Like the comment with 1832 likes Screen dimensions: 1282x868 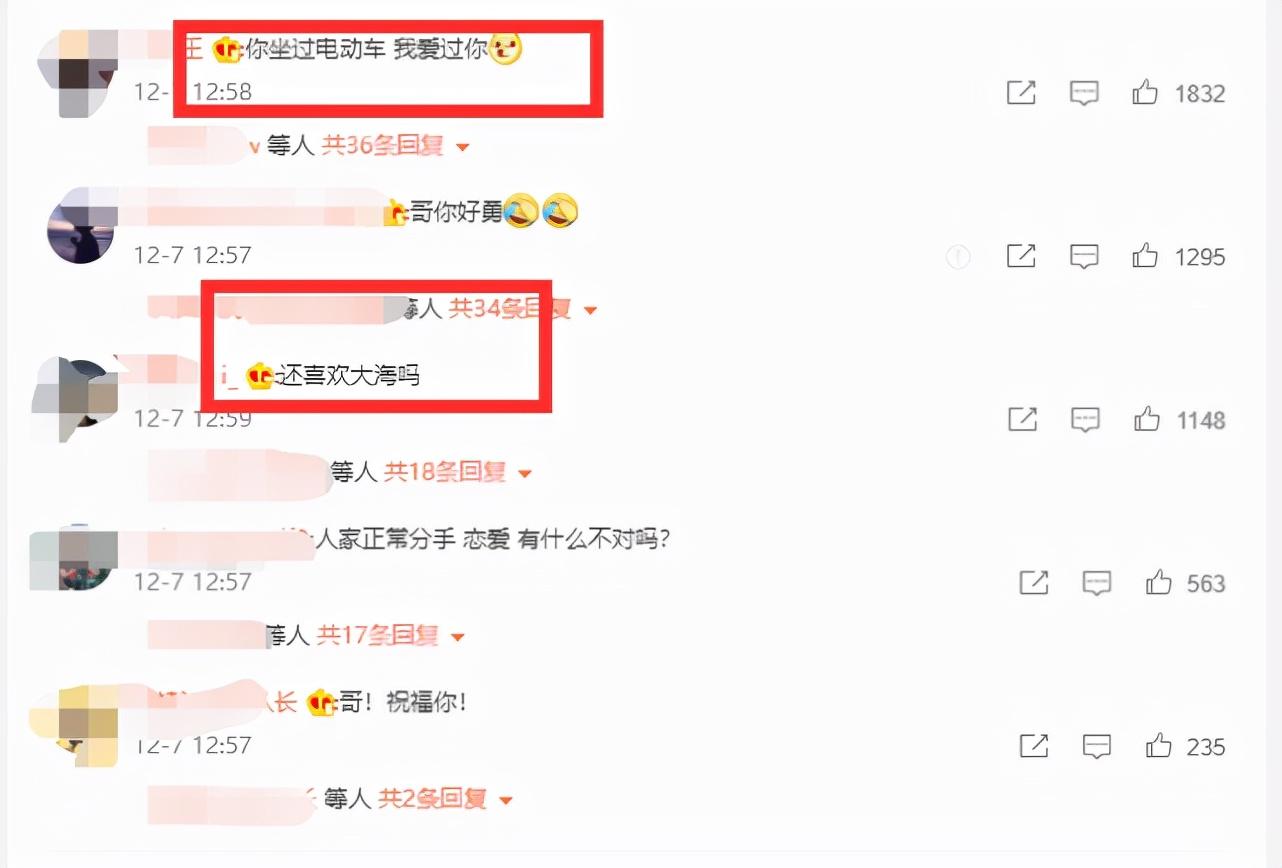(1145, 93)
